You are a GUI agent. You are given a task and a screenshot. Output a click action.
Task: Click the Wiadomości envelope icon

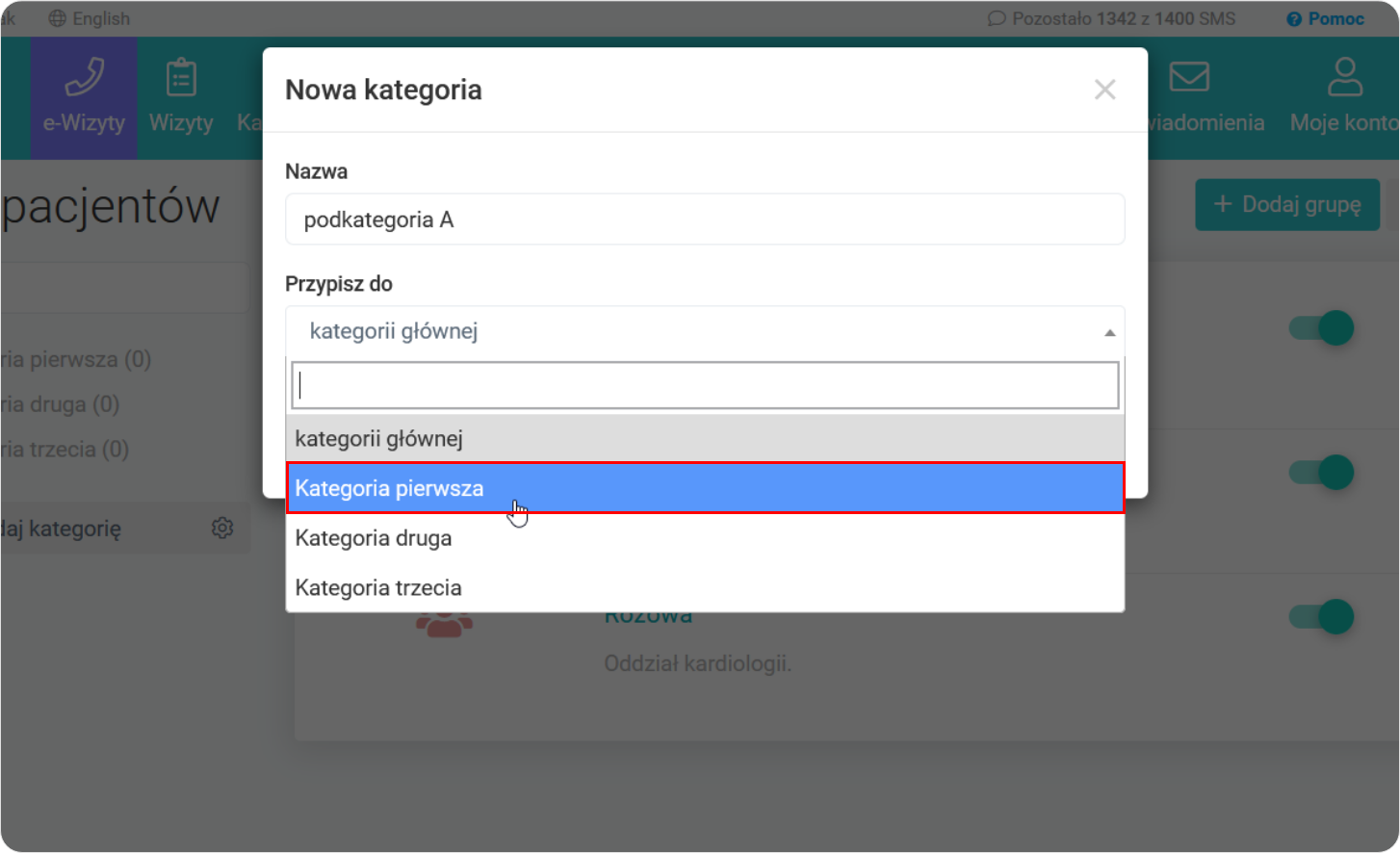tap(1189, 77)
